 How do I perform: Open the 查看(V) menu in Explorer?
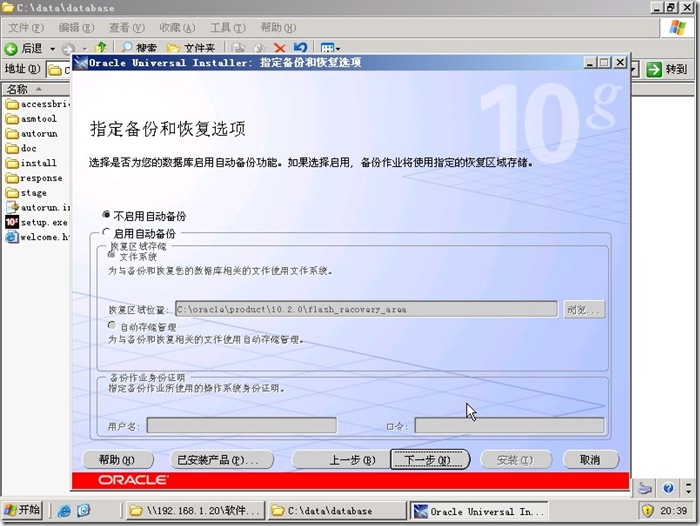click(x=127, y=28)
